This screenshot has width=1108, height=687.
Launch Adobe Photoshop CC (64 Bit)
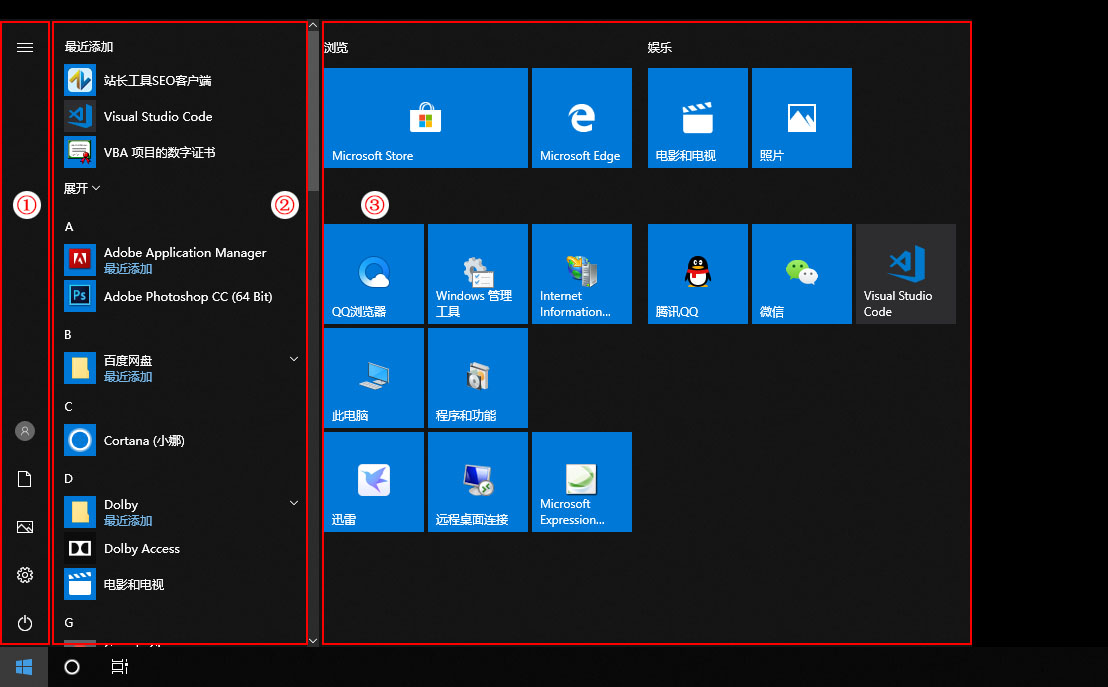(x=180, y=296)
